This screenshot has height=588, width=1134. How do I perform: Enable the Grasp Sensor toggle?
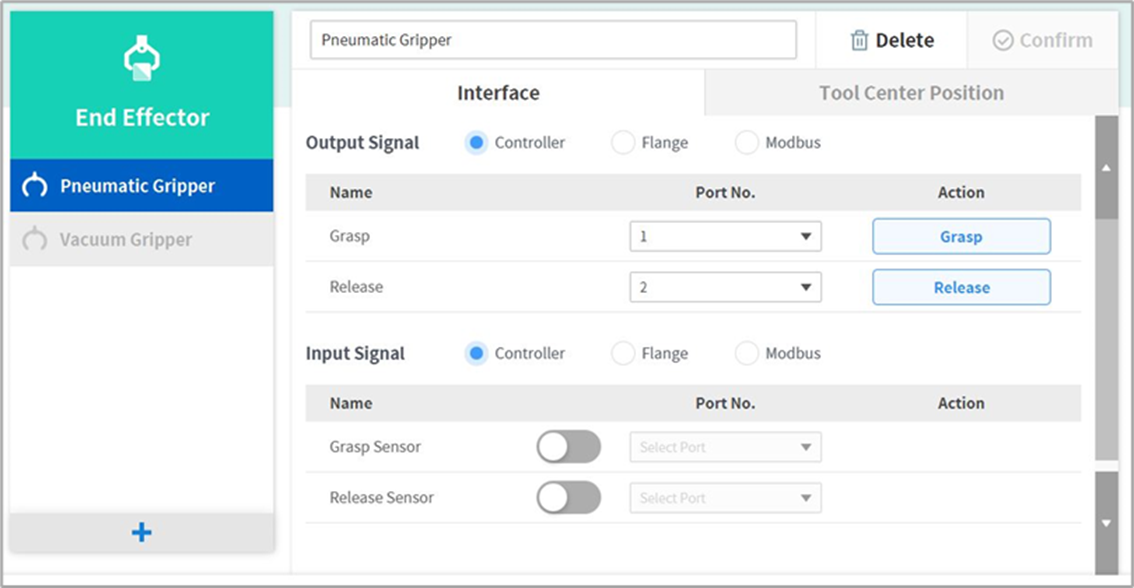(x=568, y=447)
